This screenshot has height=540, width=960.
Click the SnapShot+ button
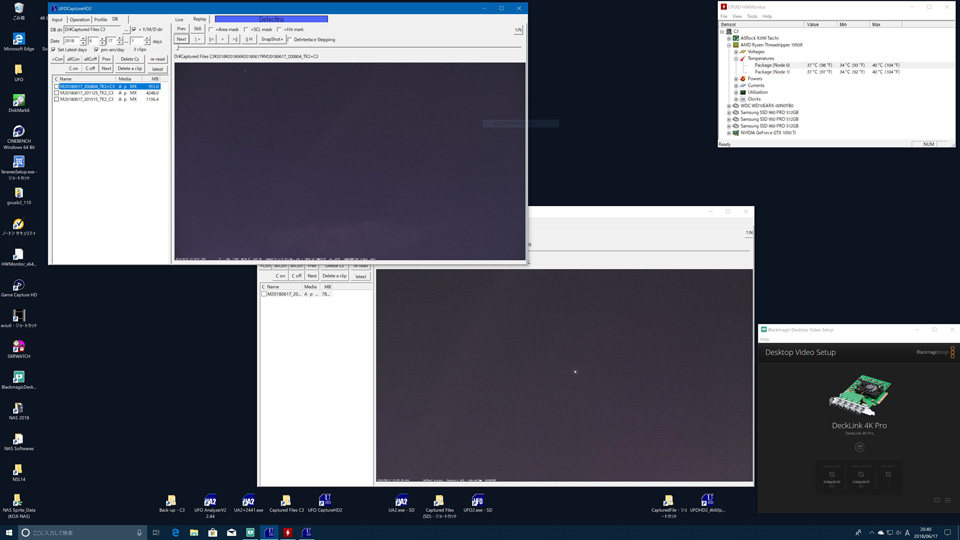pyautogui.click(x=272, y=39)
